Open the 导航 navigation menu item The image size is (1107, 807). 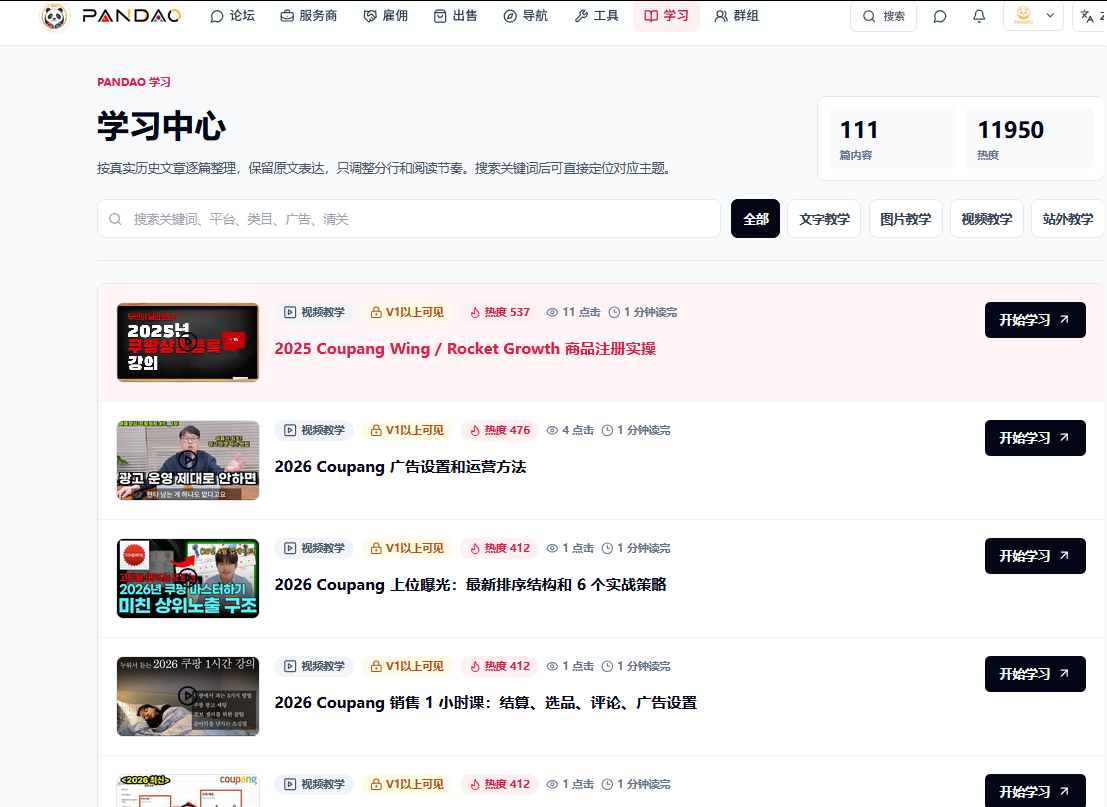click(525, 16)
